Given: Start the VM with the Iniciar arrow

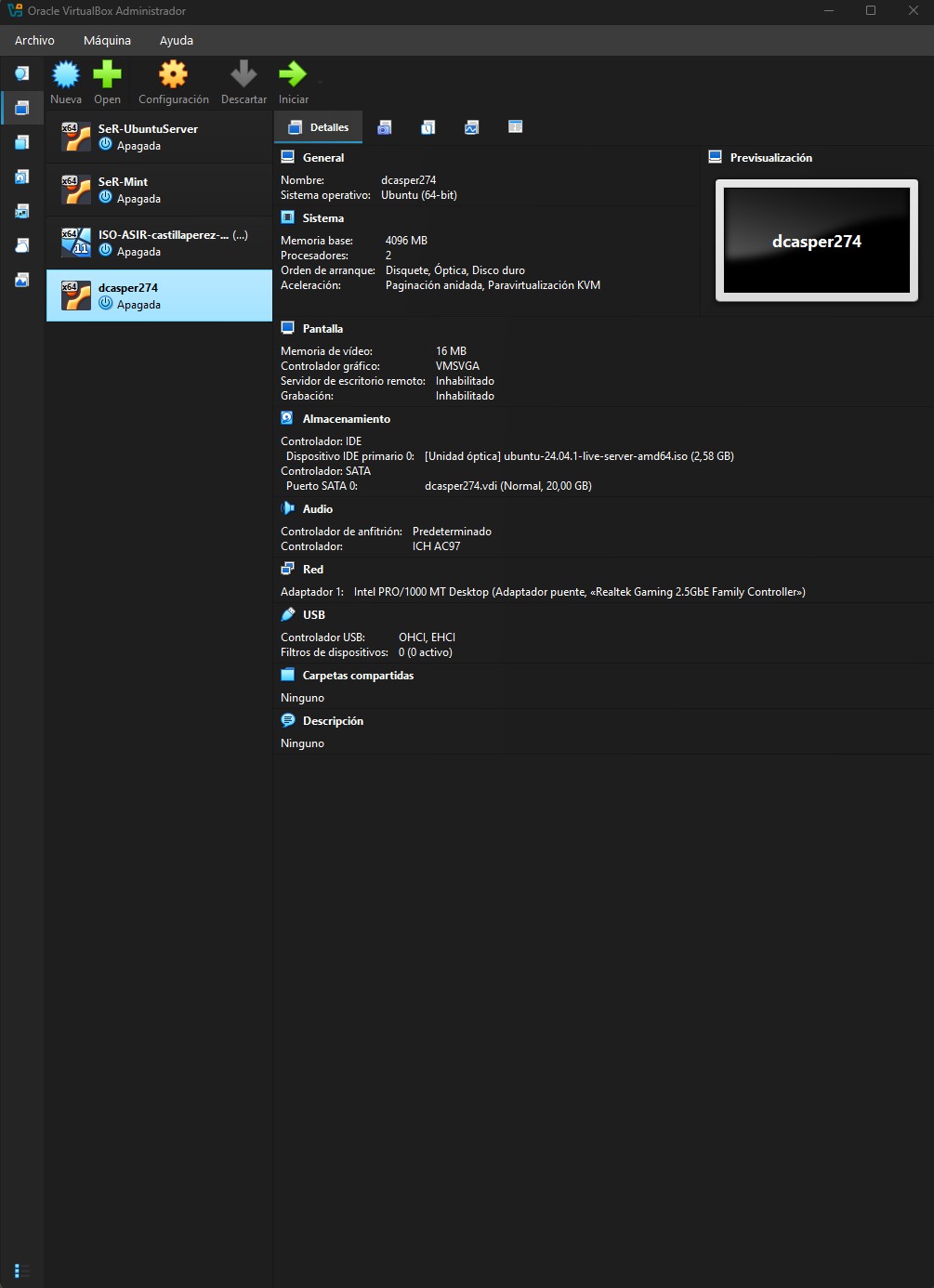Looking at the screenshot, I should click(292, 75).
